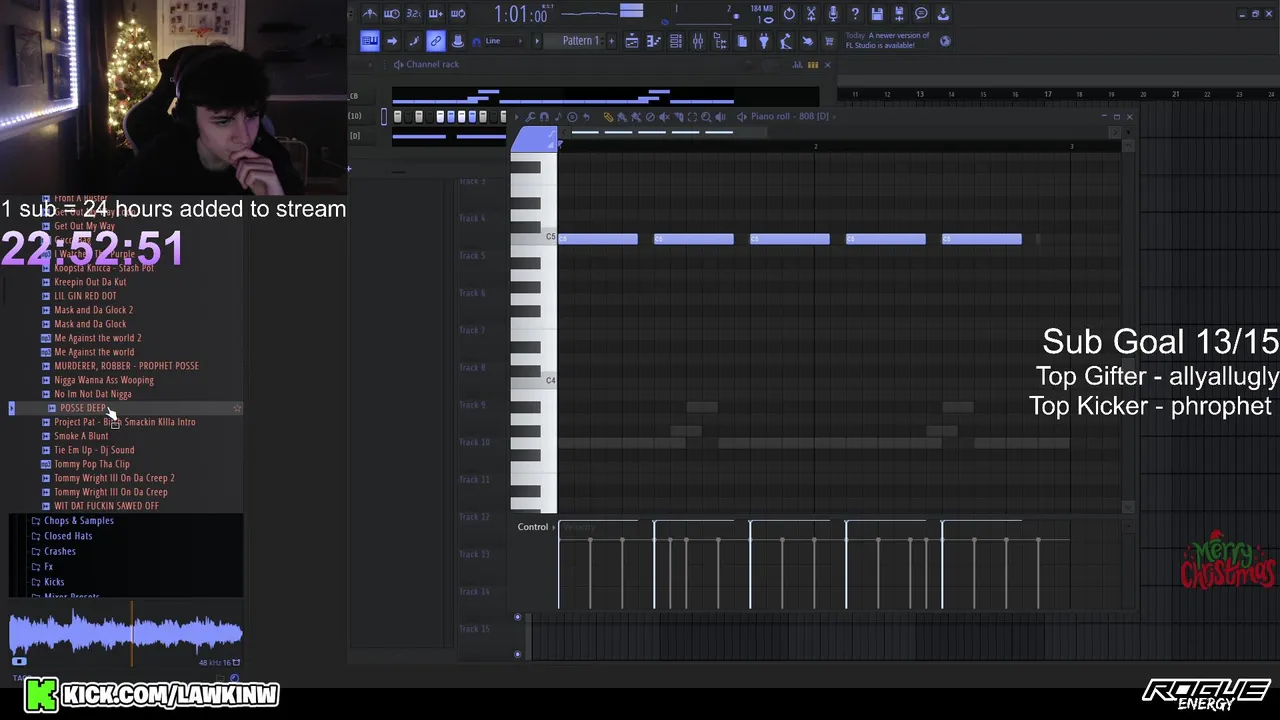Open the help question mark icon
This screenshot has width=1280, height=720.
coord(855,14)
